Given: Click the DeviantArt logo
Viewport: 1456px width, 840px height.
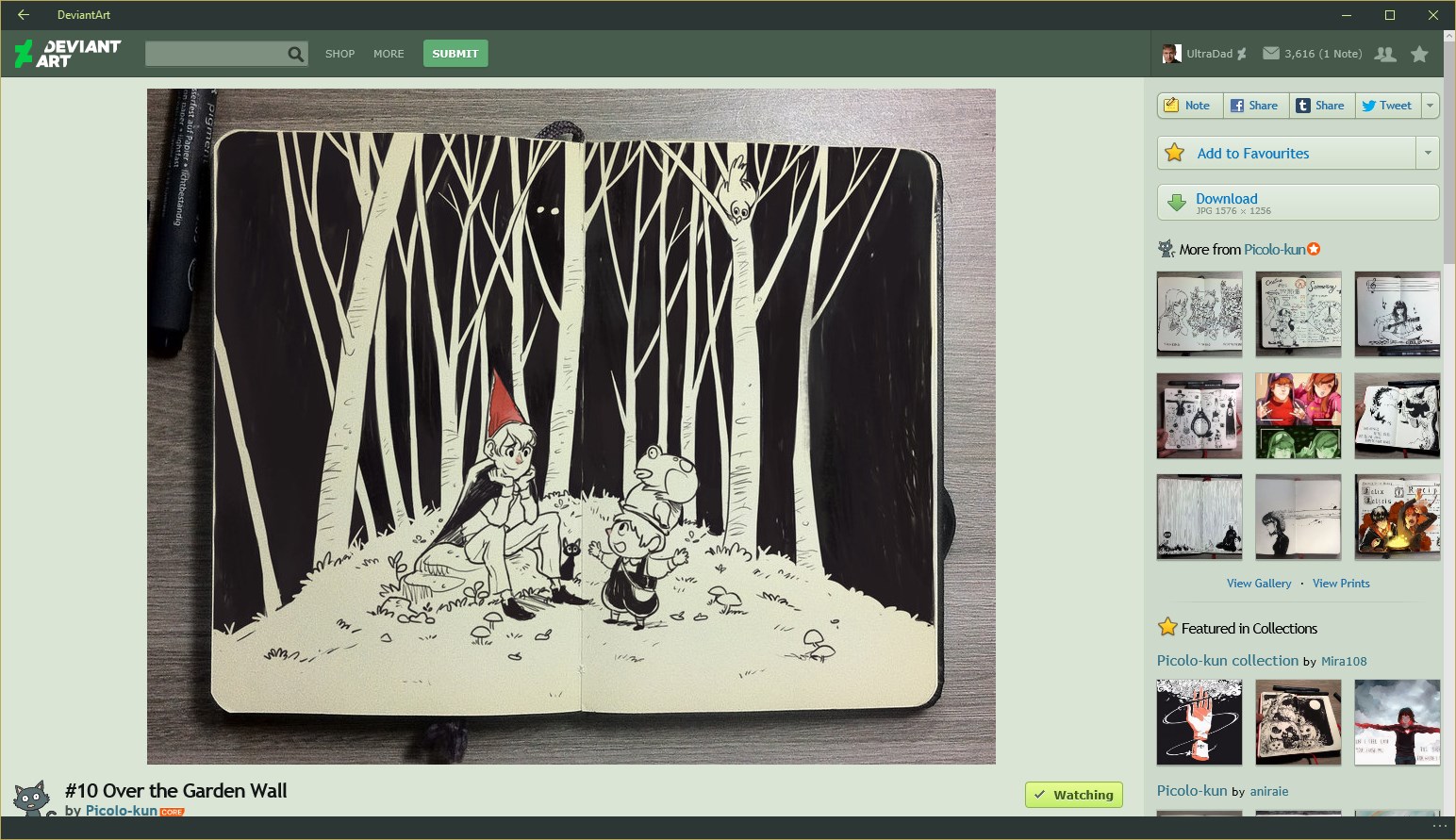Looking at the screenshot, I should (68, 54).
